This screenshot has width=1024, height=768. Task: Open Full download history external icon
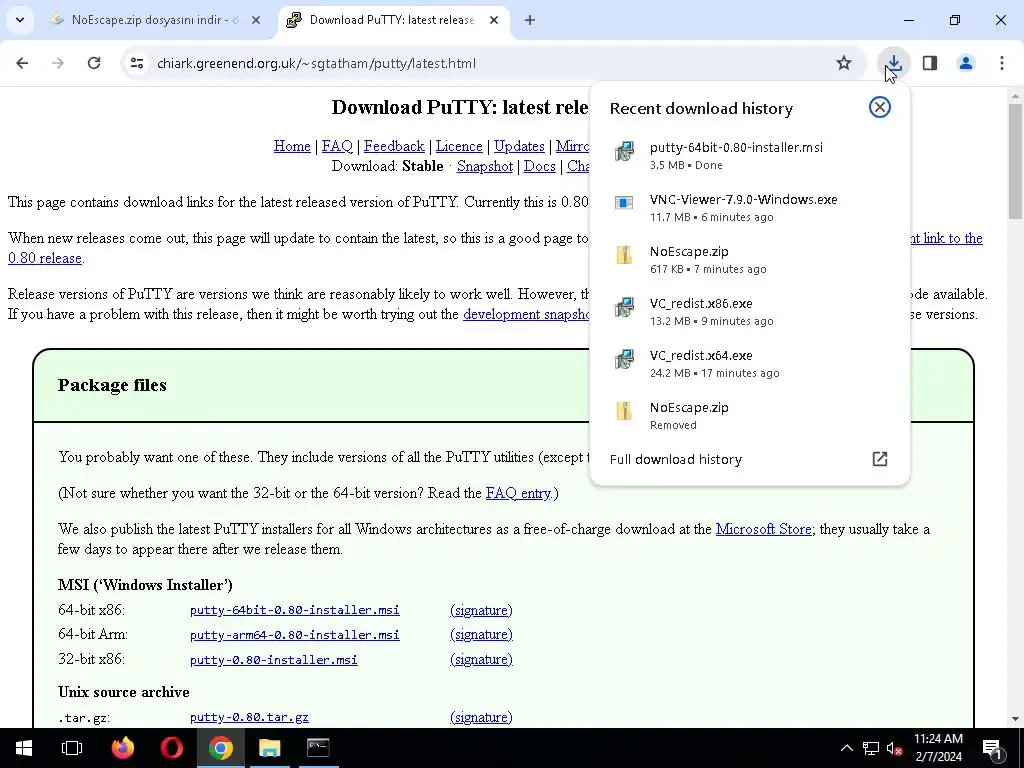pyautogui.click(x=880, y=459)
